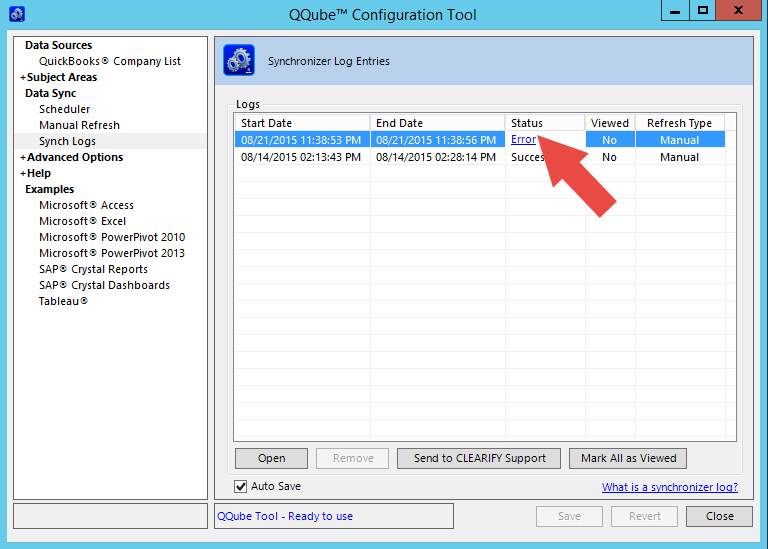This screenshot has height=549, width=768.
Task: Open the Manual Refresh page
Action: pyautogui.click(x=79, y=125)
